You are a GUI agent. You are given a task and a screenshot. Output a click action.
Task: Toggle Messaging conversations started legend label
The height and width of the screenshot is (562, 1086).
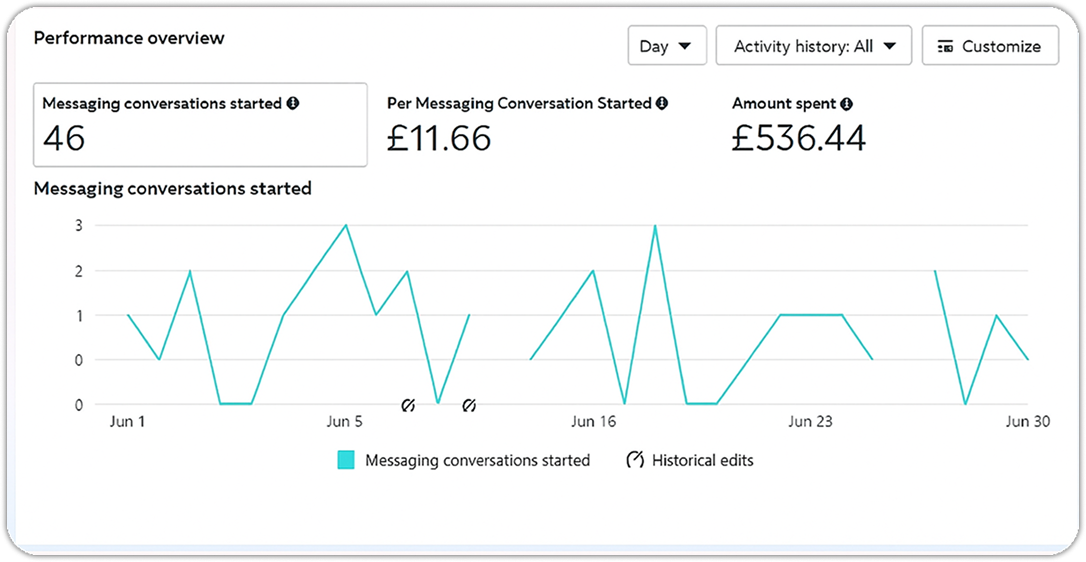477,460
